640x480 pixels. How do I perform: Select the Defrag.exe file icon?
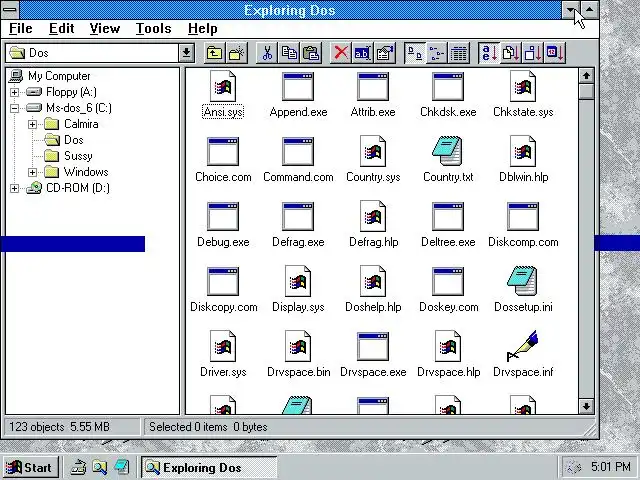(x=298, y=216)
